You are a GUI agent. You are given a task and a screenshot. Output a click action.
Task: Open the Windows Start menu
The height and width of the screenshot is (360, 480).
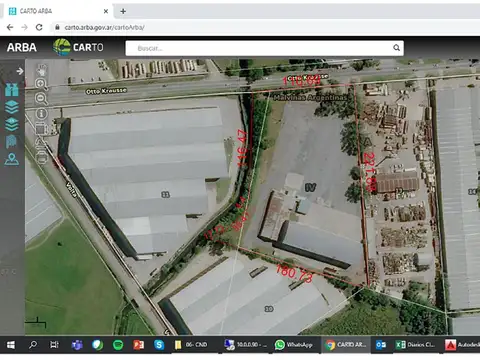click(11, 345)
